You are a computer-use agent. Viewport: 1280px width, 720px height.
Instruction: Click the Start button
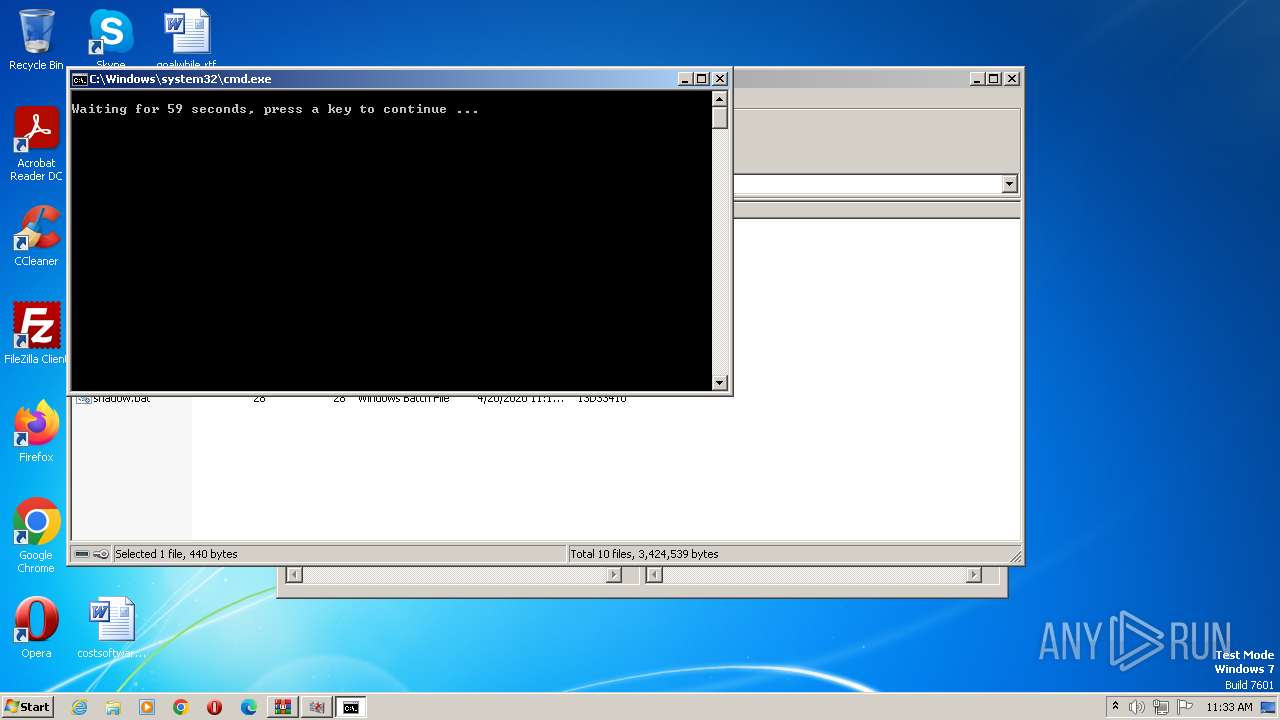(x=27, y=707)
